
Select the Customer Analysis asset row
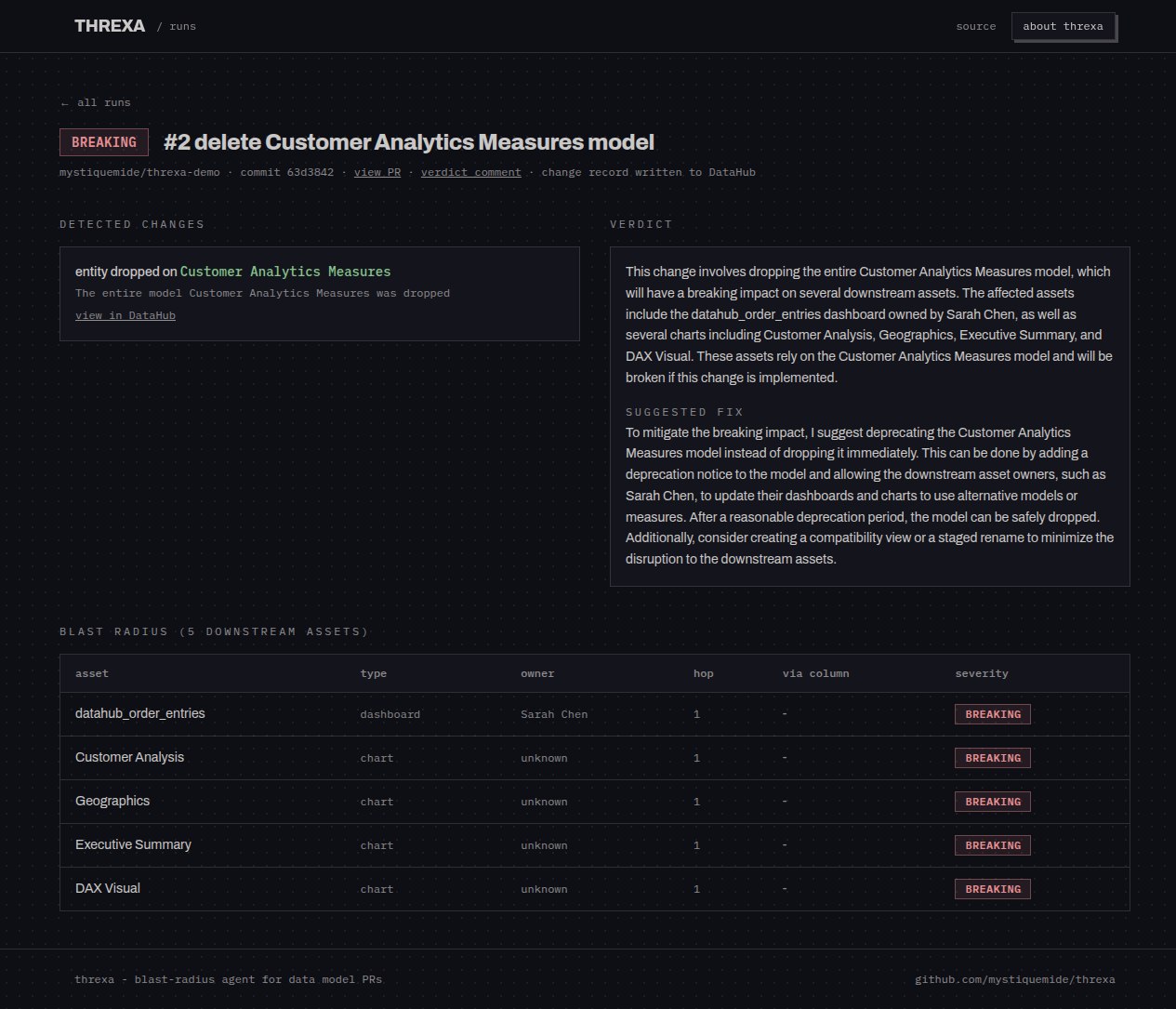pyautogui.click(x=595, y=758)
